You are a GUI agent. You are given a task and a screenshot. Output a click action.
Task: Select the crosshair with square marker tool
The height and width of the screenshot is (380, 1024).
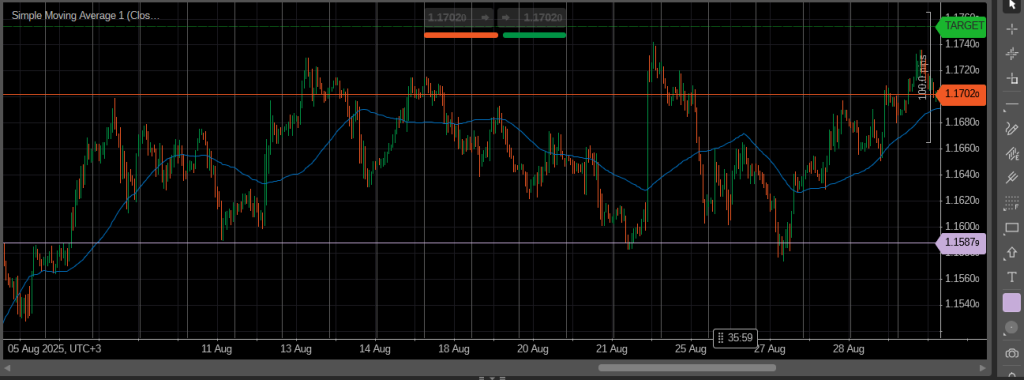point(1012,78)
